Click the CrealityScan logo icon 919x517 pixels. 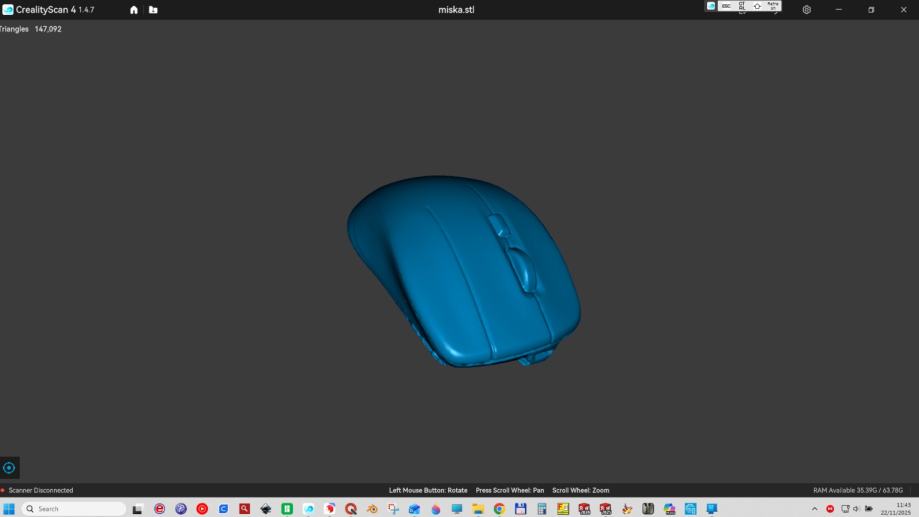point(8,10)
